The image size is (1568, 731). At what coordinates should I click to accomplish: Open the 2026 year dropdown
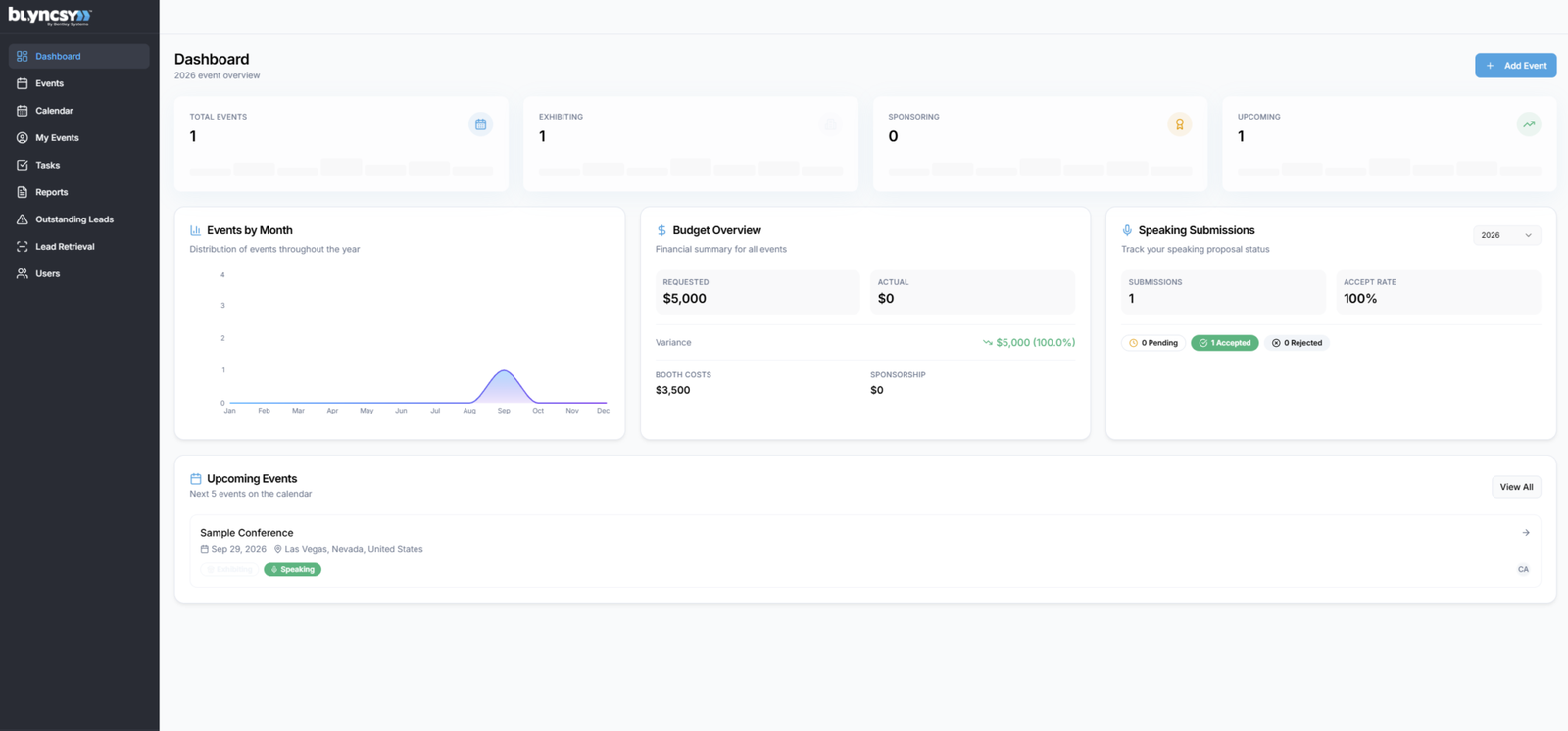(x=1507, y=235)
